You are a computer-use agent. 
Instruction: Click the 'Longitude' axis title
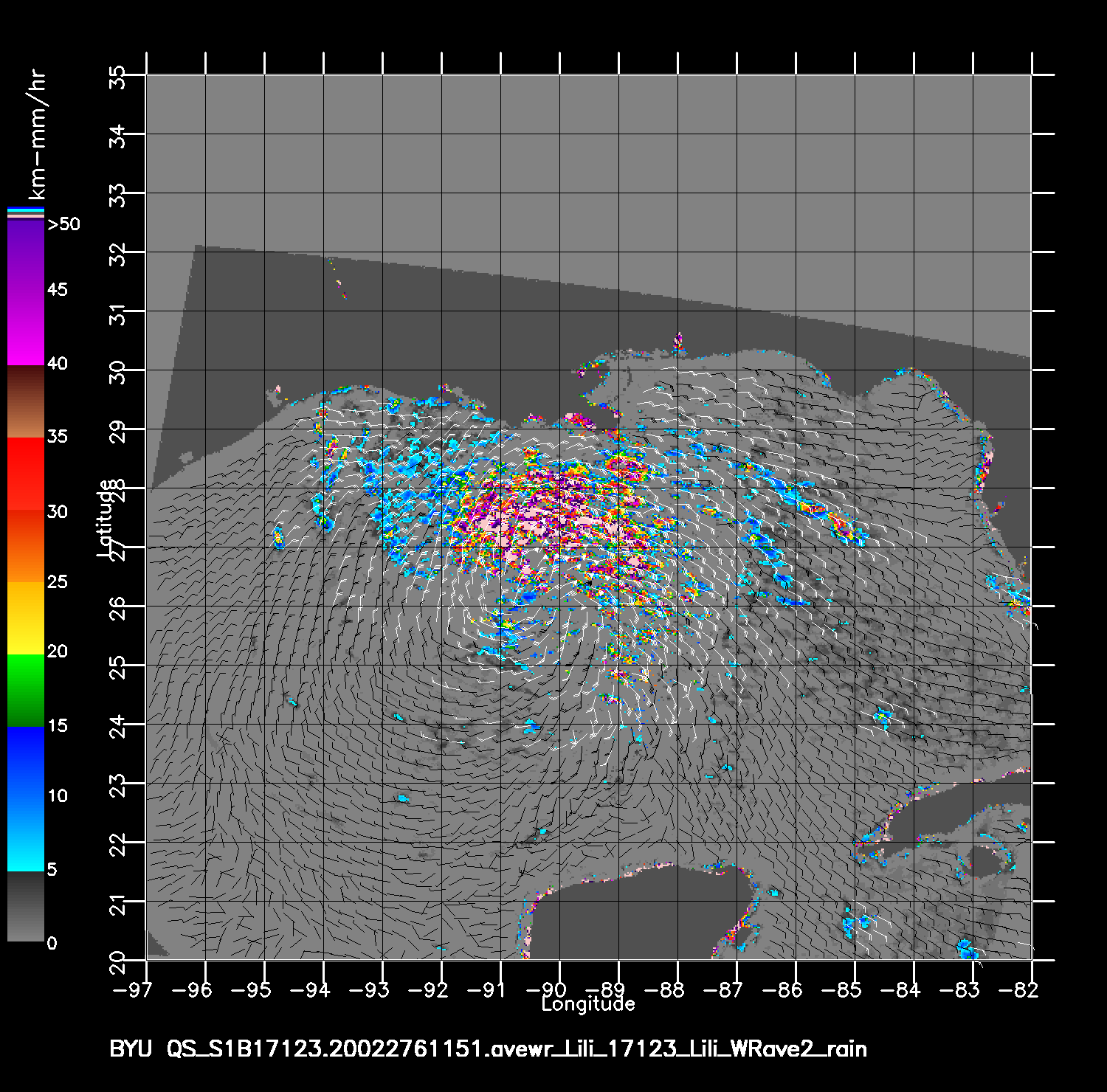588,1004
